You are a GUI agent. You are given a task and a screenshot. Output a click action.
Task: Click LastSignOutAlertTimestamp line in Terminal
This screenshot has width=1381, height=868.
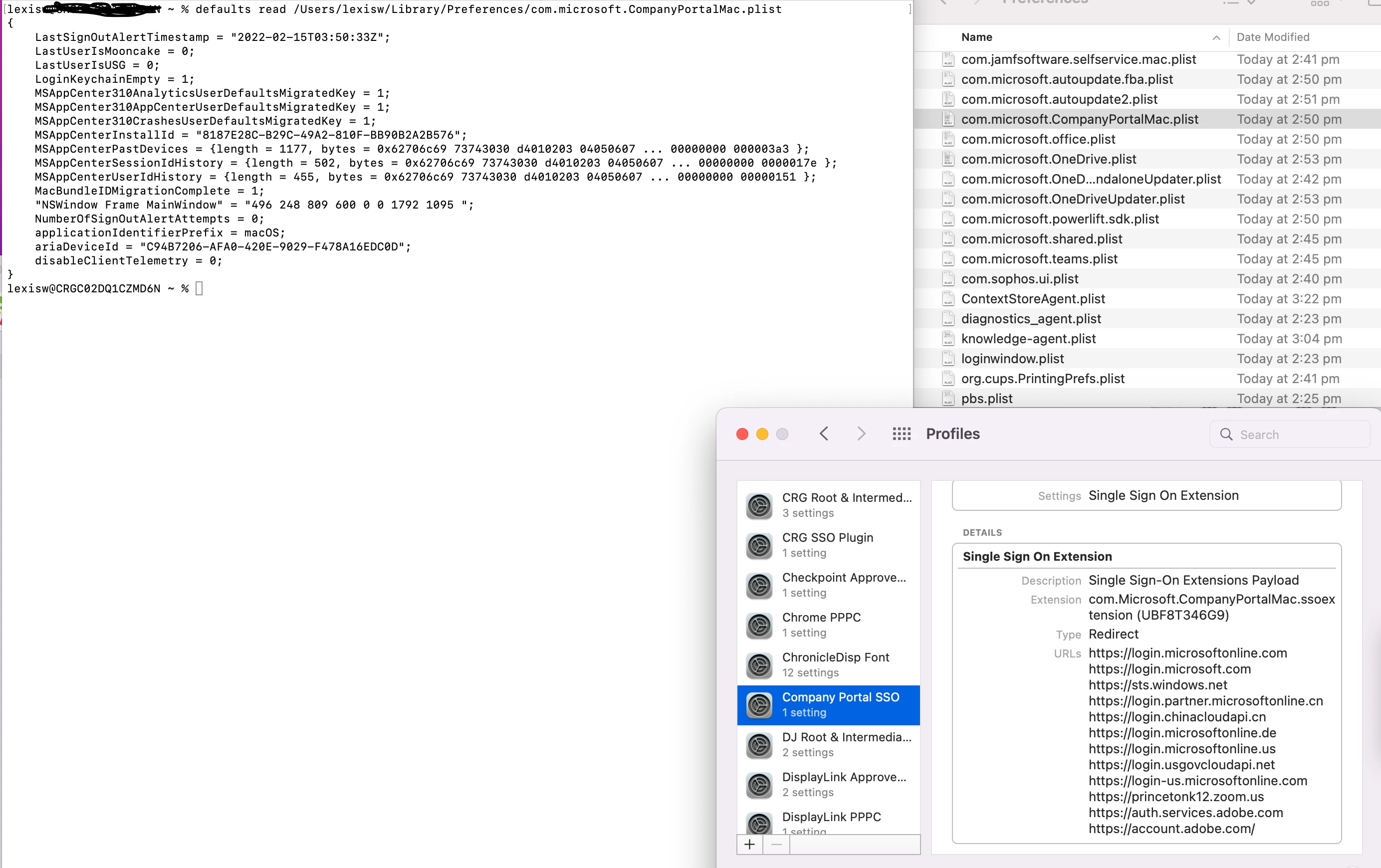(x=212, y=37)
